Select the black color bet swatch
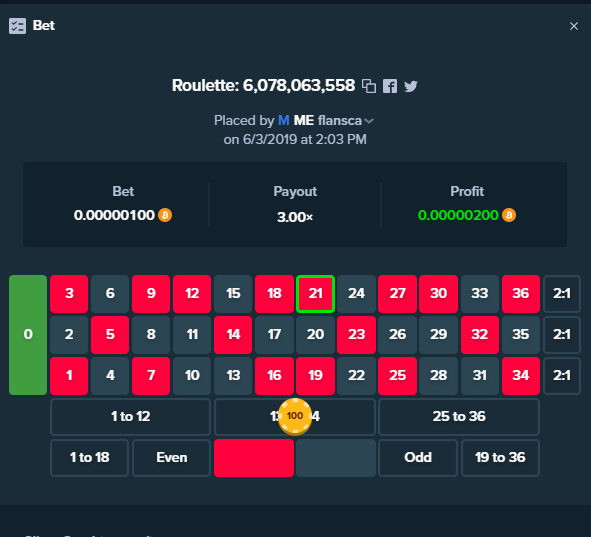Viewport: 591px width, 537px height. [336, 458]
